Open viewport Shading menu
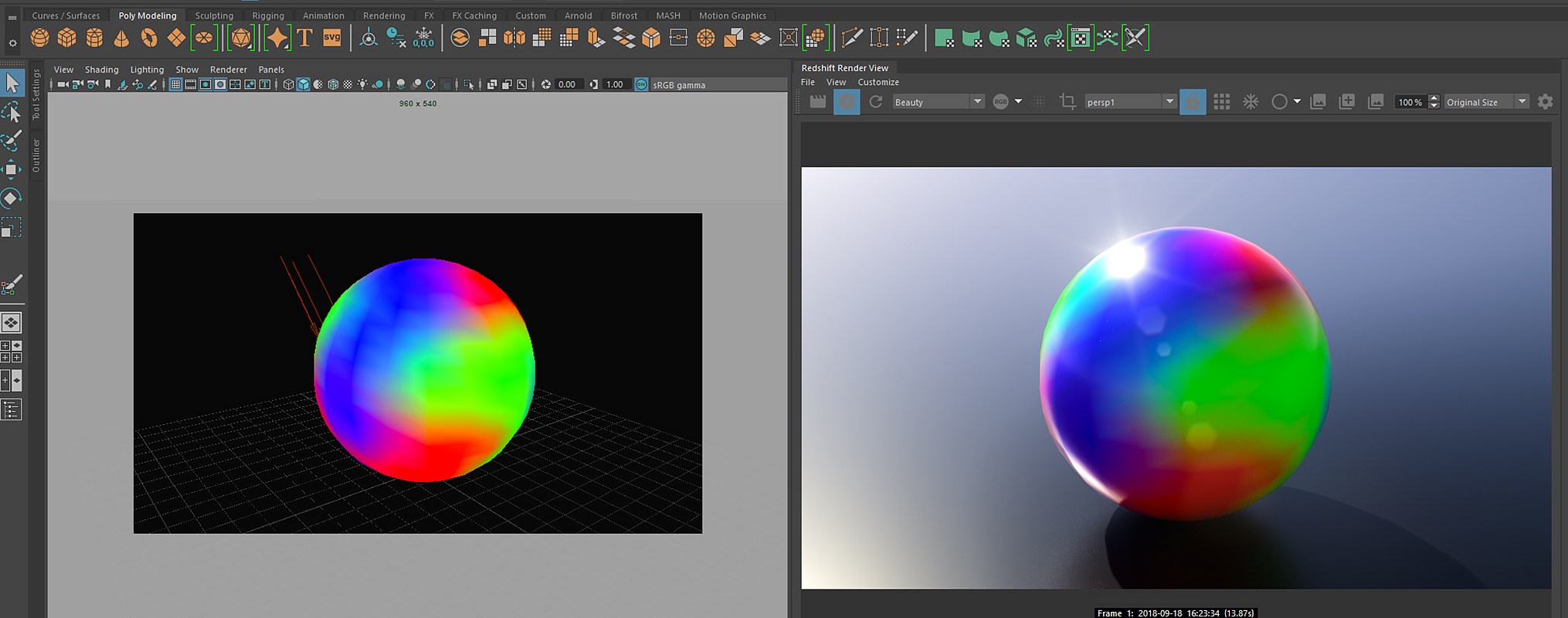The height and width of the screenshot is (618, 1568). 101,70
